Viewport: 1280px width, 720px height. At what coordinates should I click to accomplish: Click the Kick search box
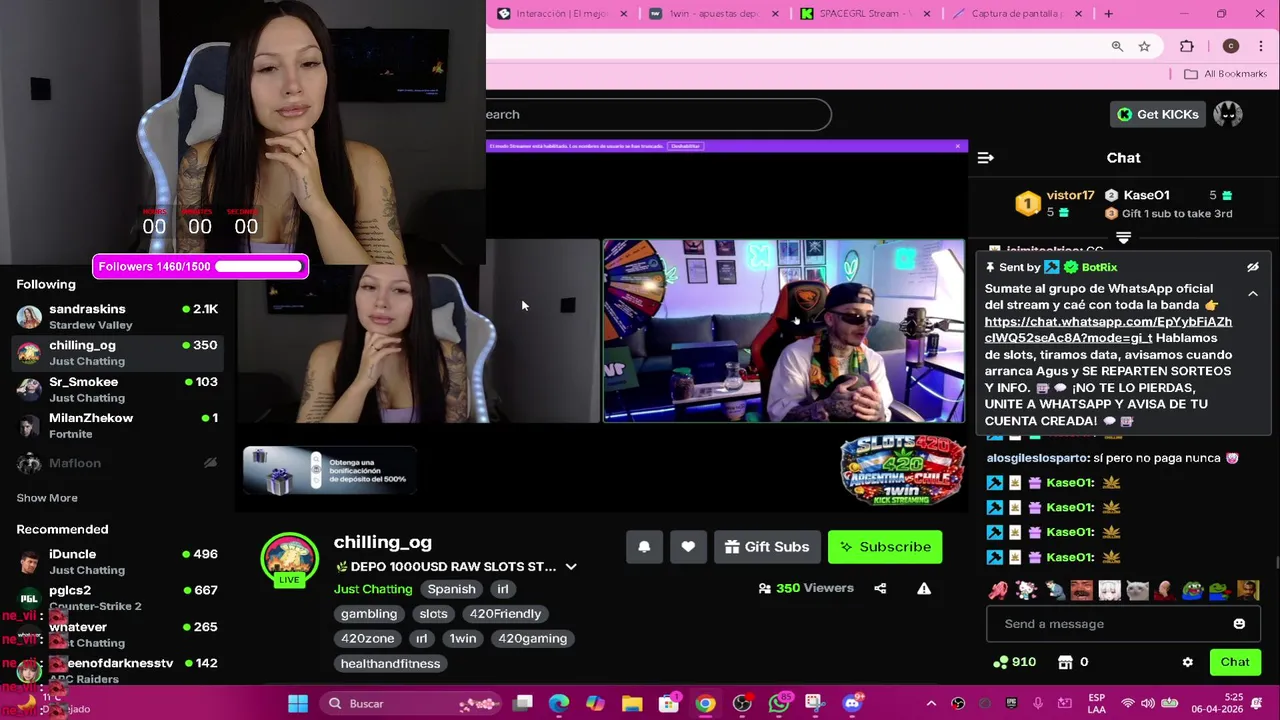point(658,114)
